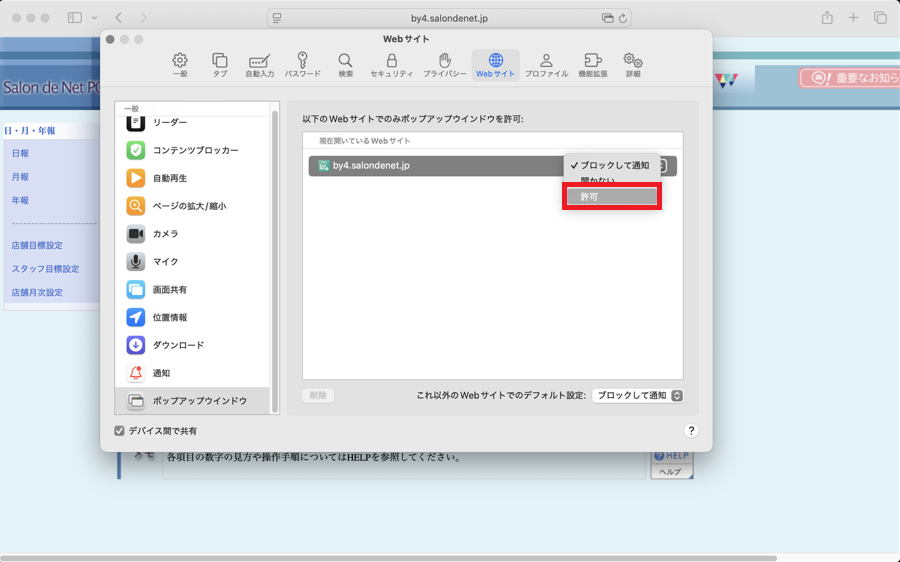Switch to the 機能拡張 settings tab
This screenshot has height=562, width=900.
(x=592, y=65)
